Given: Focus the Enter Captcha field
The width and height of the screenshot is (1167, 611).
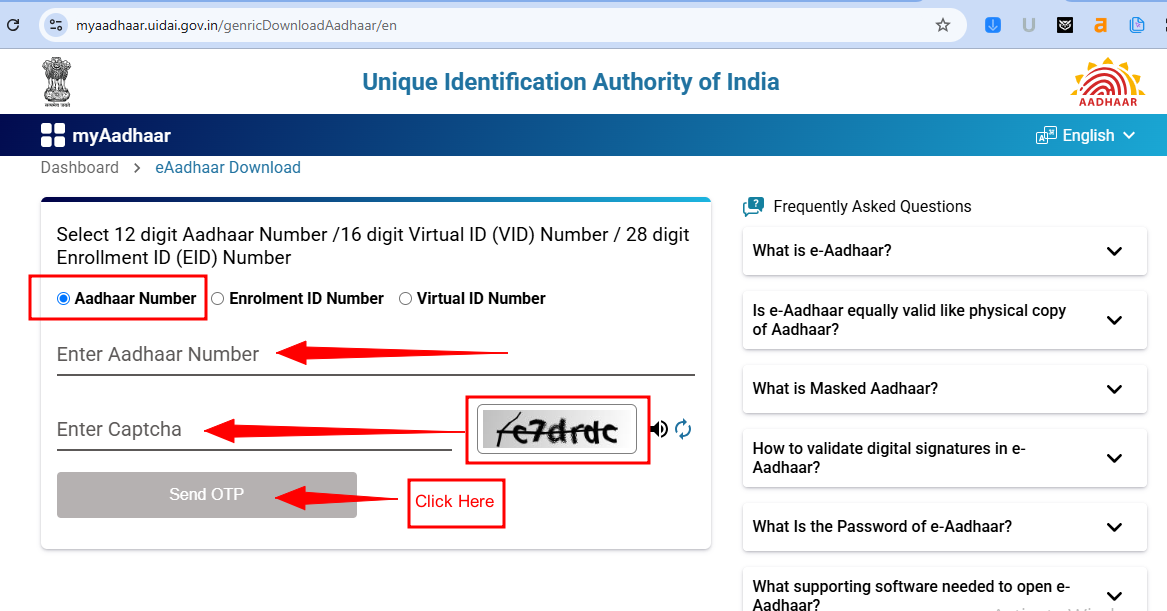Looking at the screenshot, I should coord(255,429).
